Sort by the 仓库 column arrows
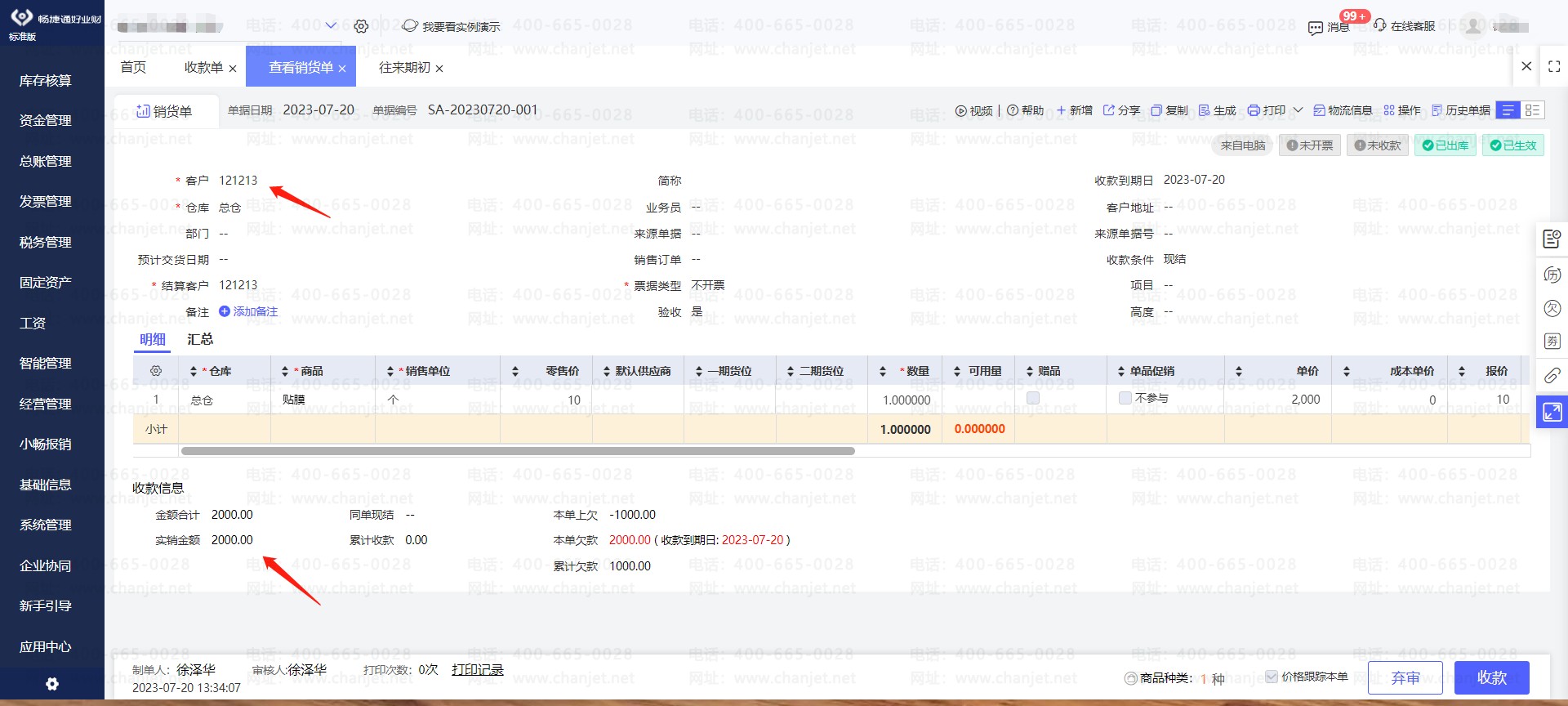 [194, 371]
